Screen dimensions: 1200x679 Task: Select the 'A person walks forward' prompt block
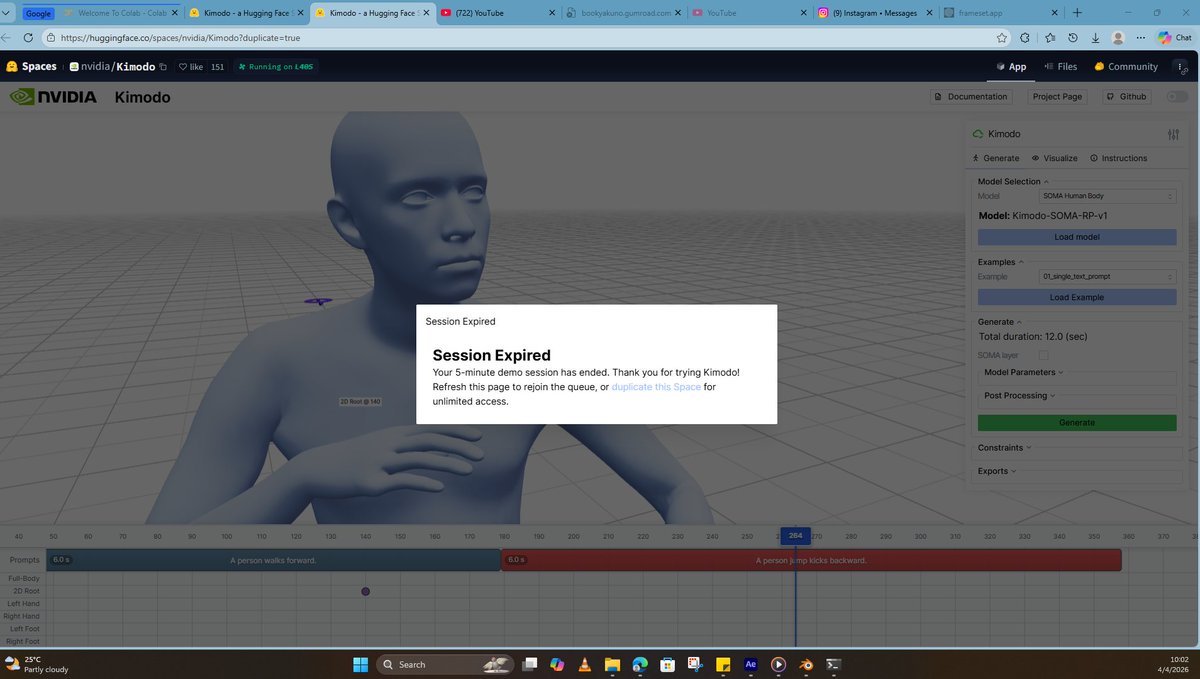pyautogui.click(x=273, y=560)
